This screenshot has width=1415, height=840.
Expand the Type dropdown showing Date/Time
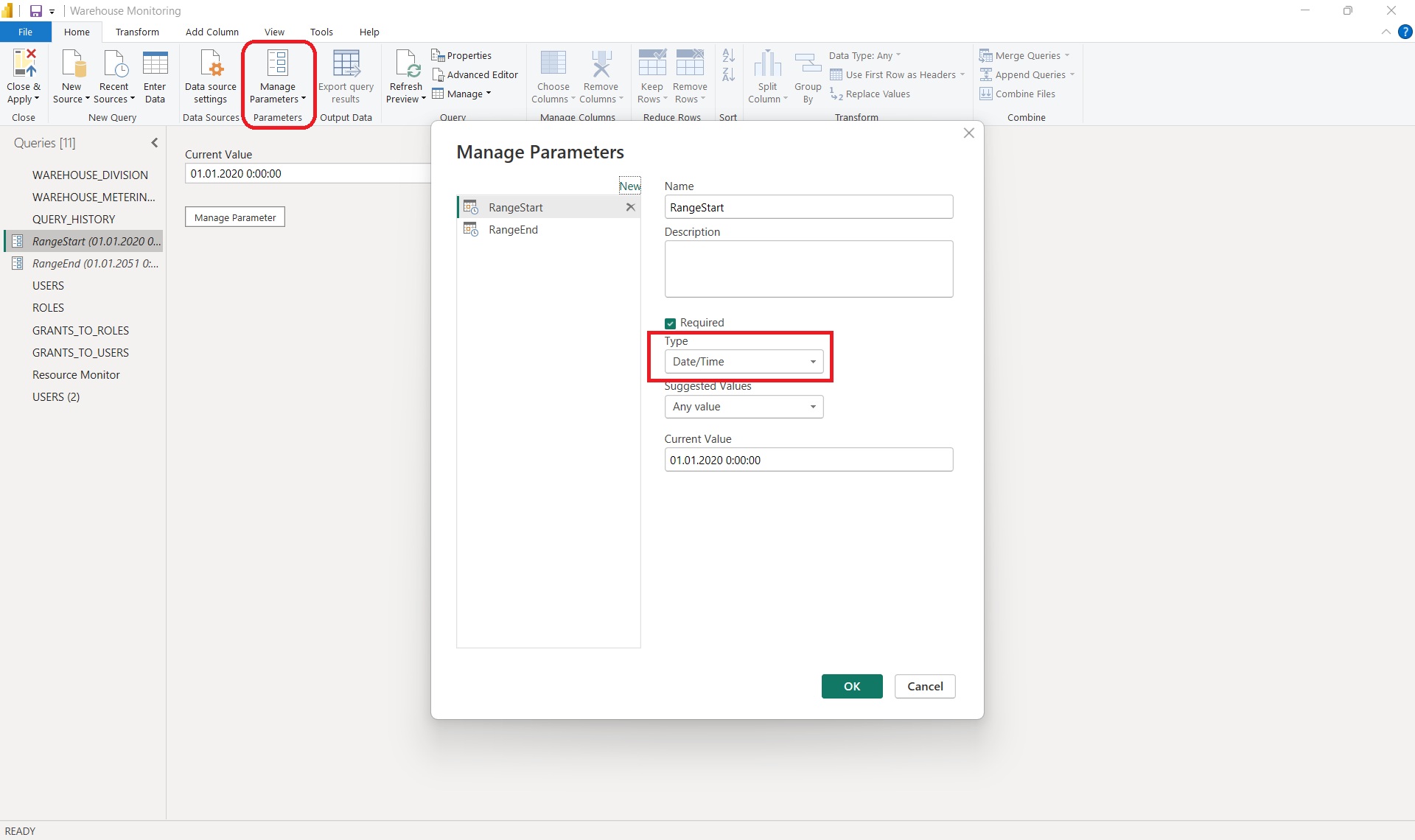coord(744,362)
